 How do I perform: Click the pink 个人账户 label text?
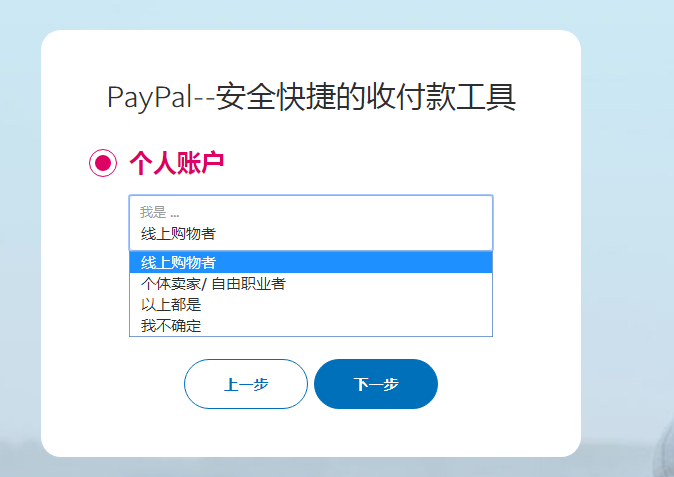tap(177, 163)
